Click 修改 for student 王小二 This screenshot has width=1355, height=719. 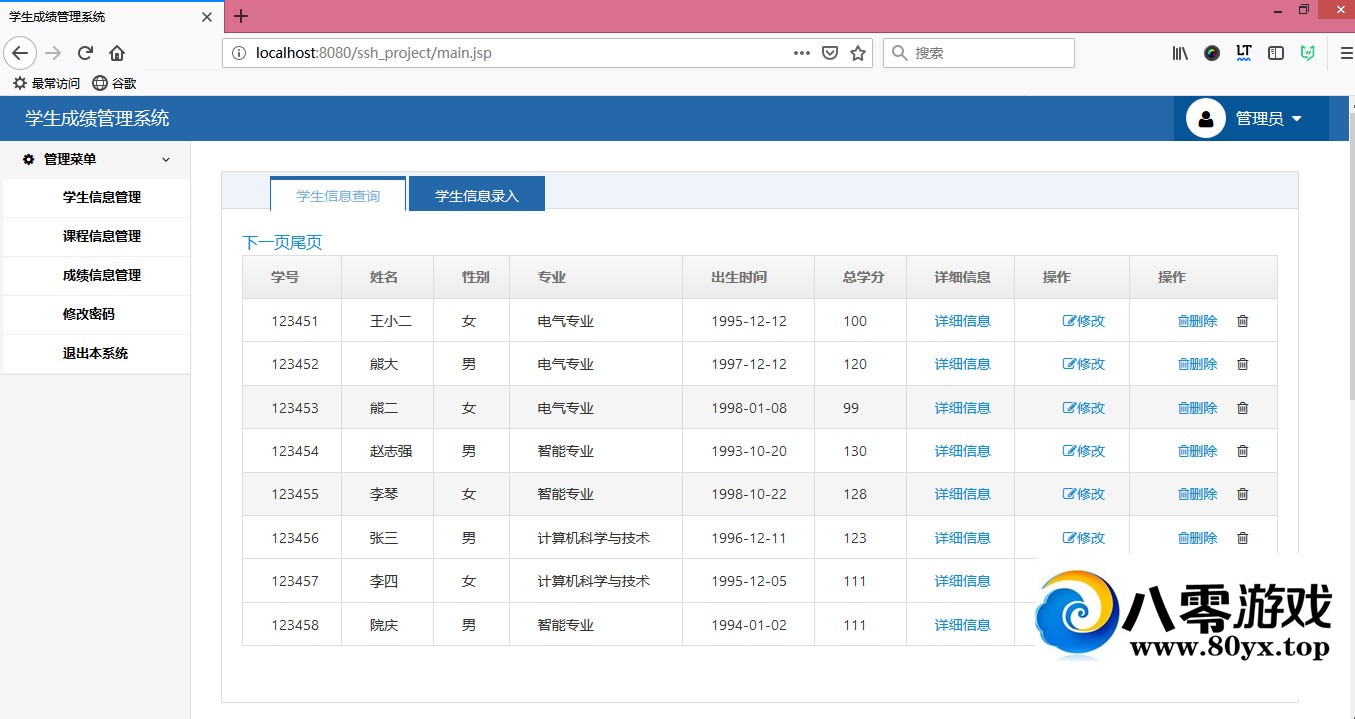tap(1084, 321)
